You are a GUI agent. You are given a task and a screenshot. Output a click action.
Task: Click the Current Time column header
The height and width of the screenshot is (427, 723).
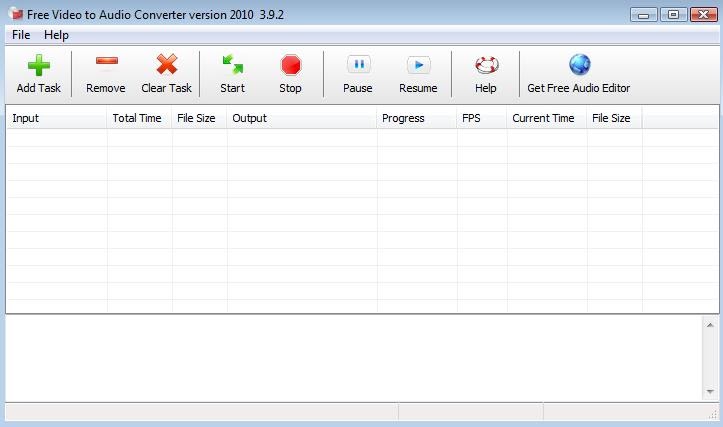tap(547, 118)
